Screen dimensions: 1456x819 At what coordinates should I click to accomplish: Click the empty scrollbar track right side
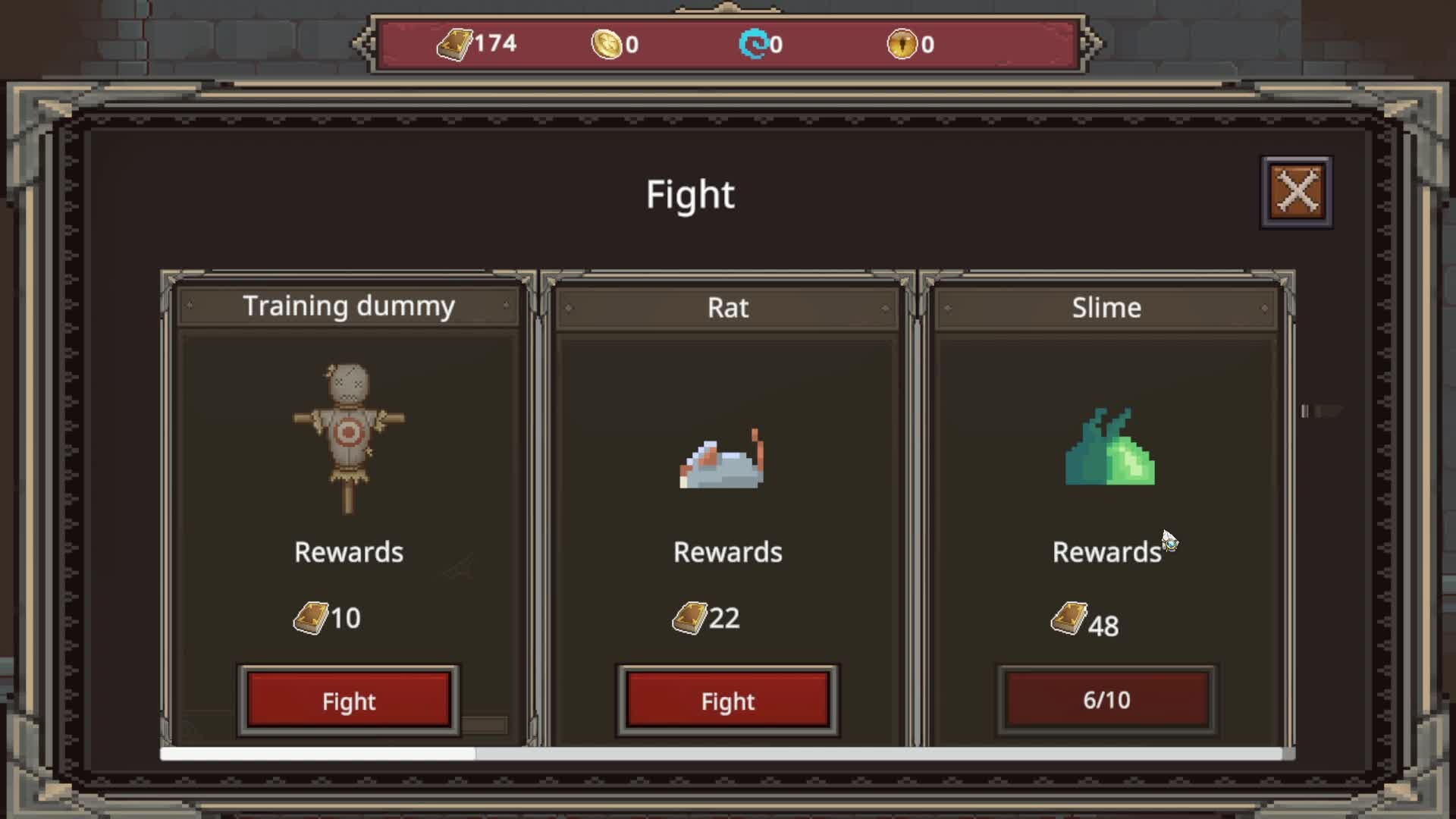click(880, 753)
